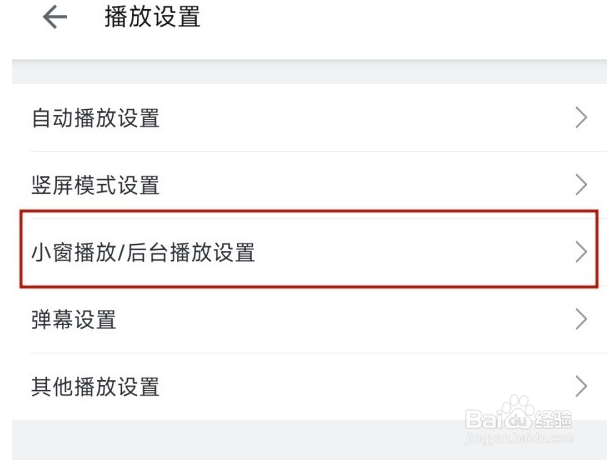
Task: Click the chevron for 其他播放设置
Action: (581, 386)
